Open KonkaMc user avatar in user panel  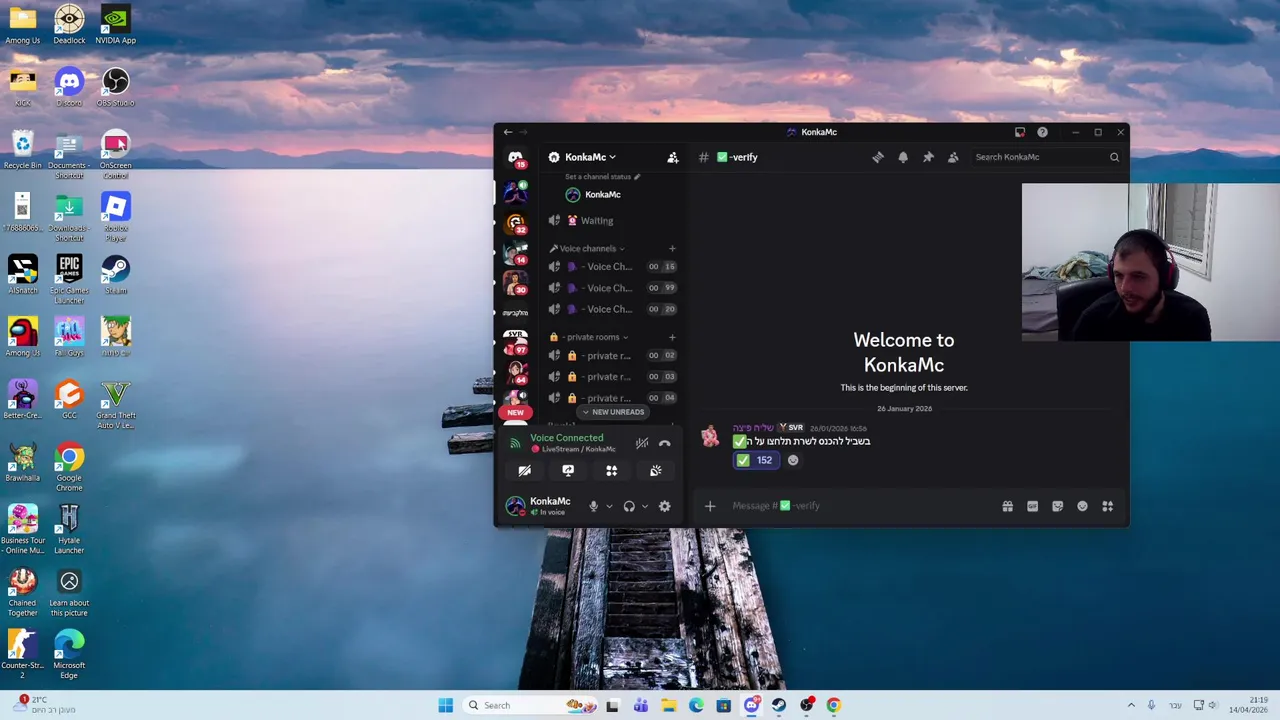pos(515,506)
